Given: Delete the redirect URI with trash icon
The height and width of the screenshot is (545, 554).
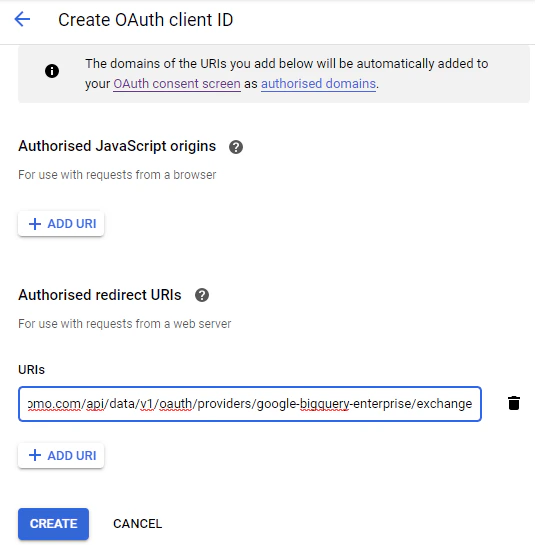Looking at the screenshot, I should coord(514,403).
